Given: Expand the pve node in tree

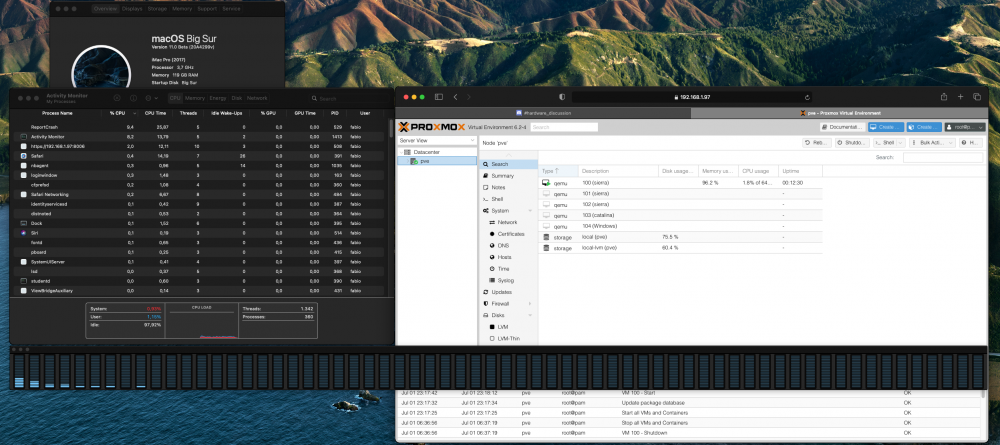Looking at the screenshot, I should pos(407,161).
